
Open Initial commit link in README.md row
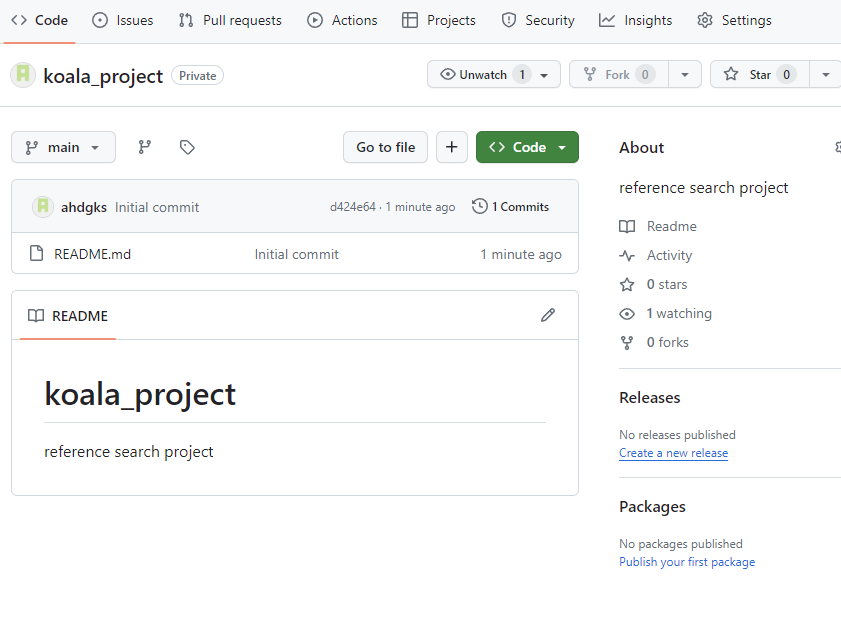(297, 254)
